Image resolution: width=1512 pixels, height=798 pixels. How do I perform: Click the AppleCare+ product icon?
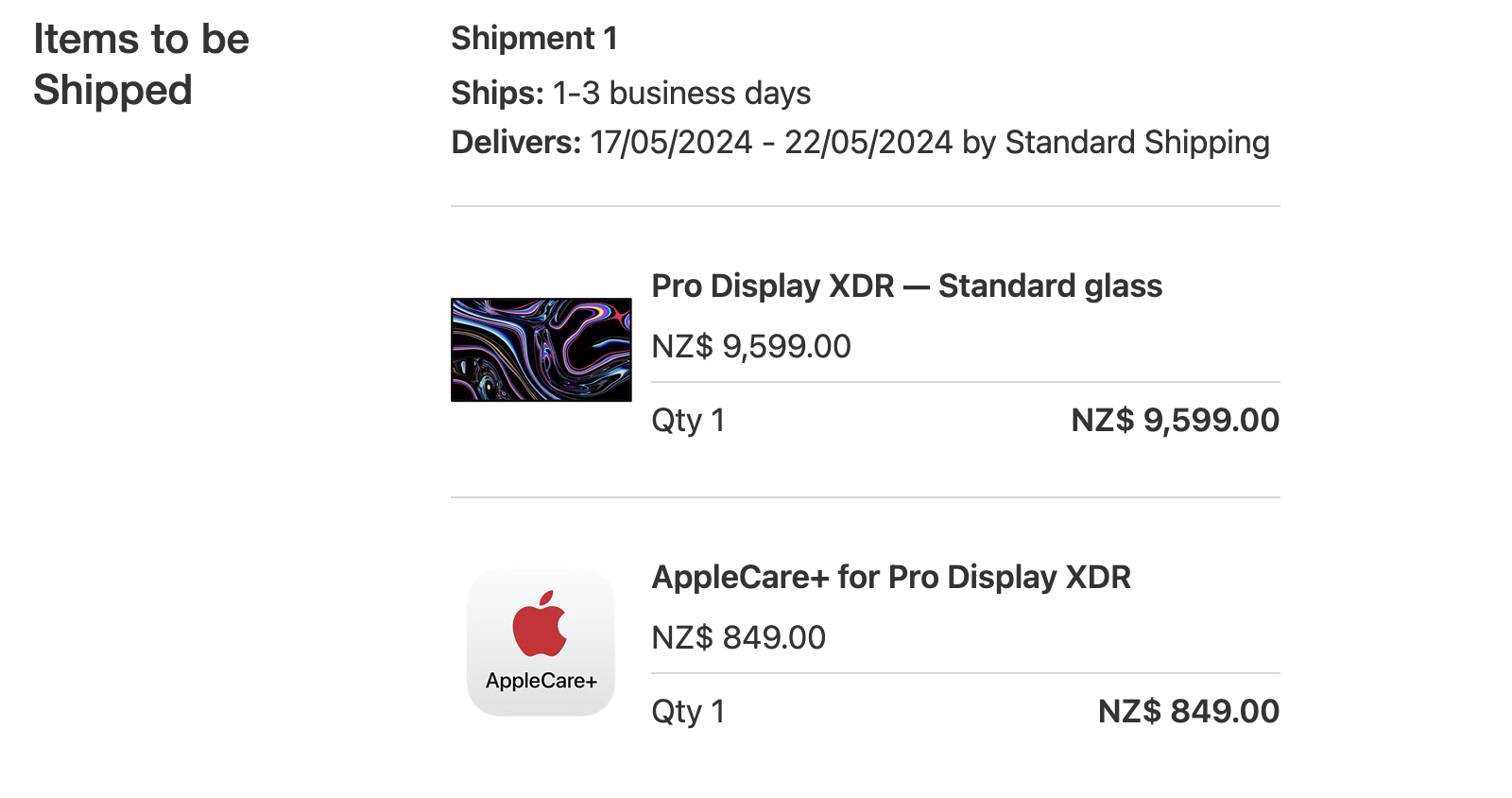[541, 642]
